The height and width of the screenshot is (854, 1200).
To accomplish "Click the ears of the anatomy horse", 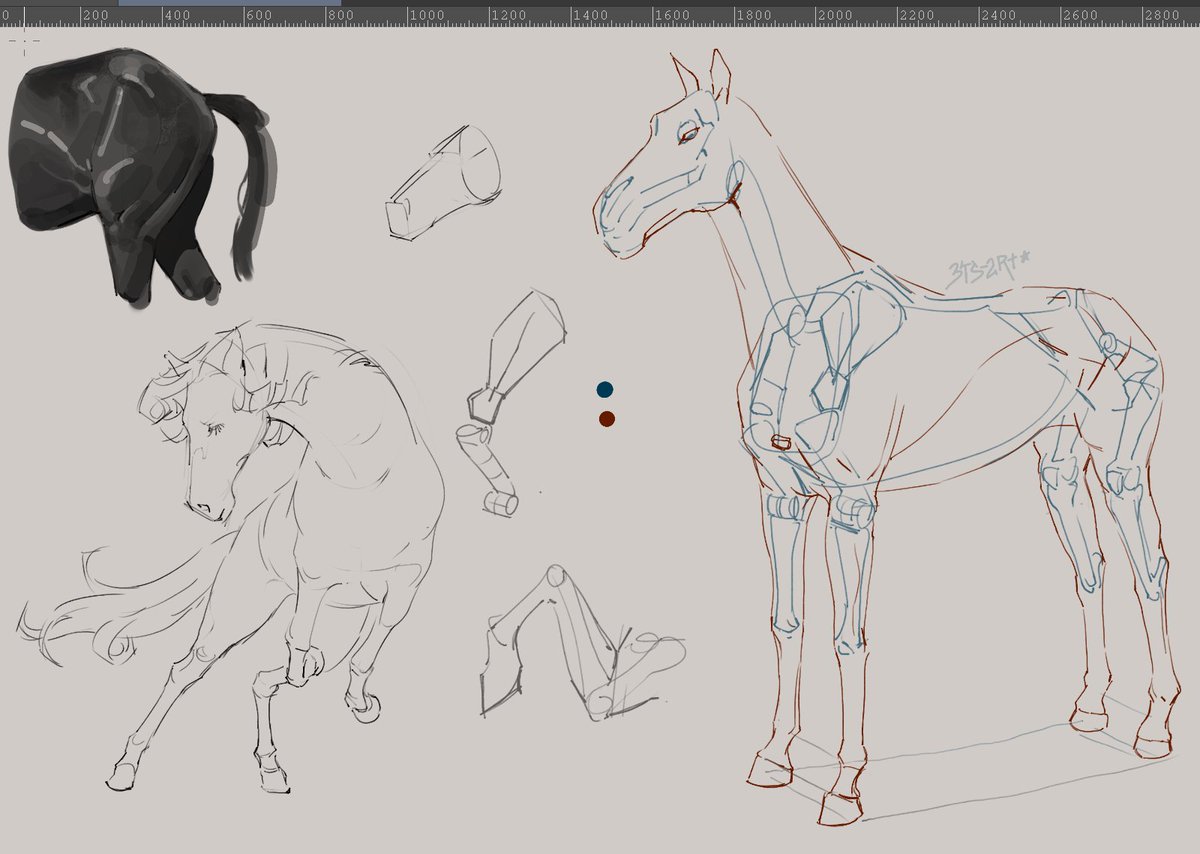I will [x=700, y=75].
